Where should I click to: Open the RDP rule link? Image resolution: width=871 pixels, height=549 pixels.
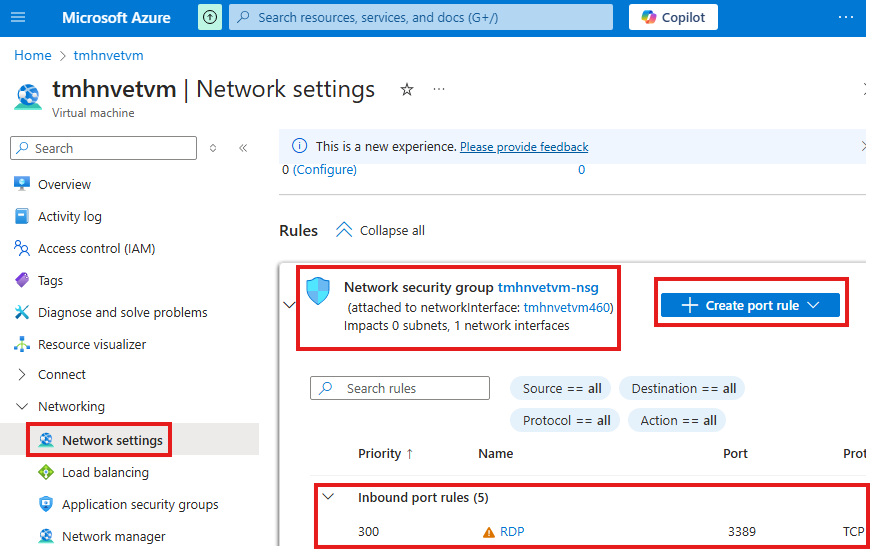[x=512, y=532]
